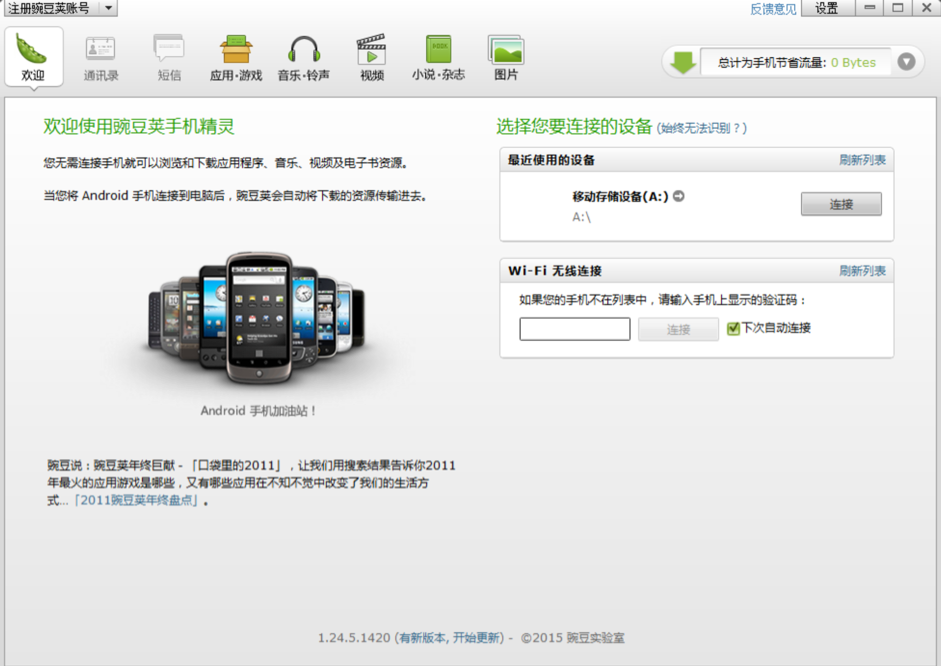941x666 pixels.
Task: Open the 小说·杂志 books section
Action: [x=438, y=58]
